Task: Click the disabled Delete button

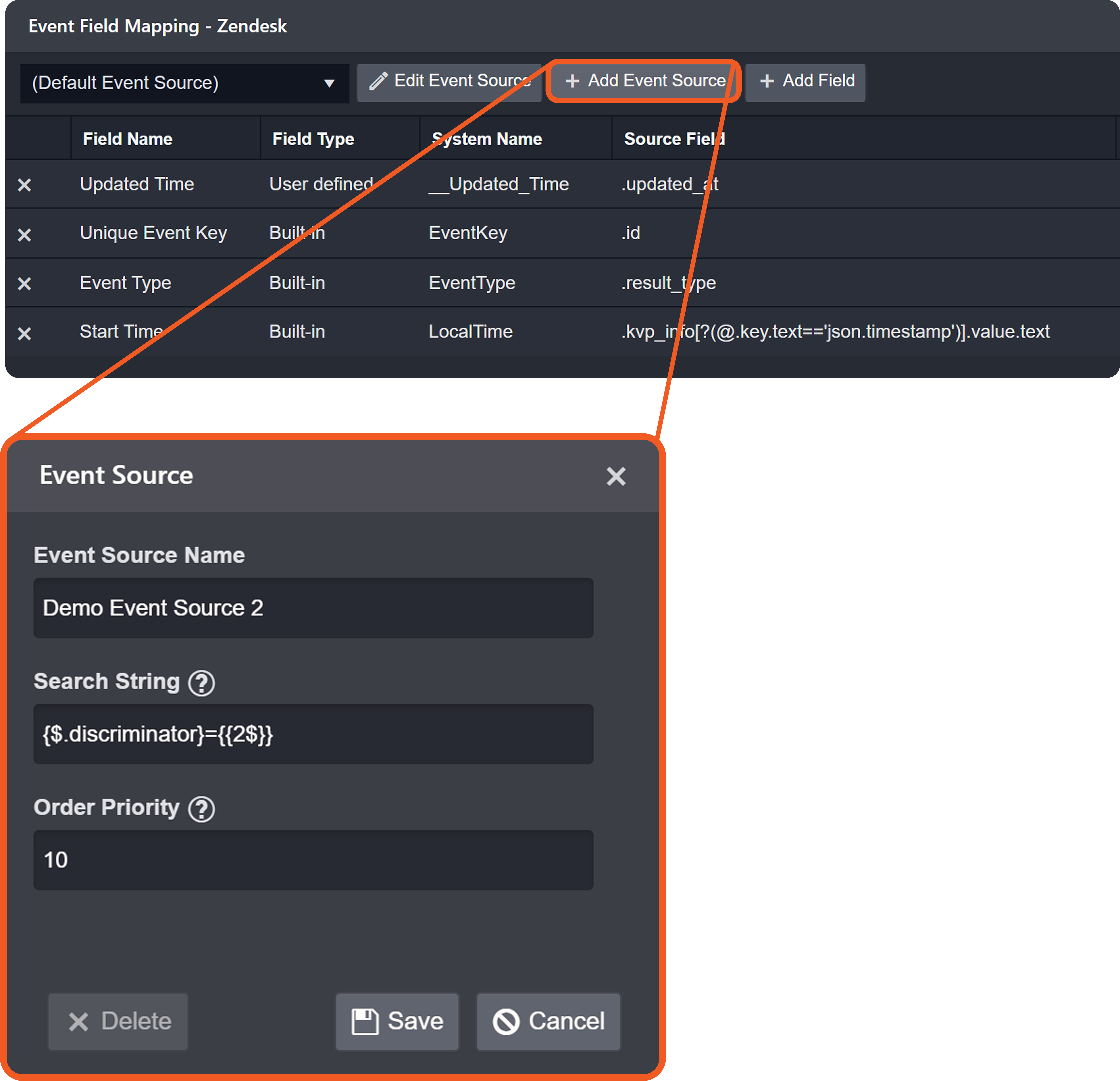Action: tap(118, 1021)
